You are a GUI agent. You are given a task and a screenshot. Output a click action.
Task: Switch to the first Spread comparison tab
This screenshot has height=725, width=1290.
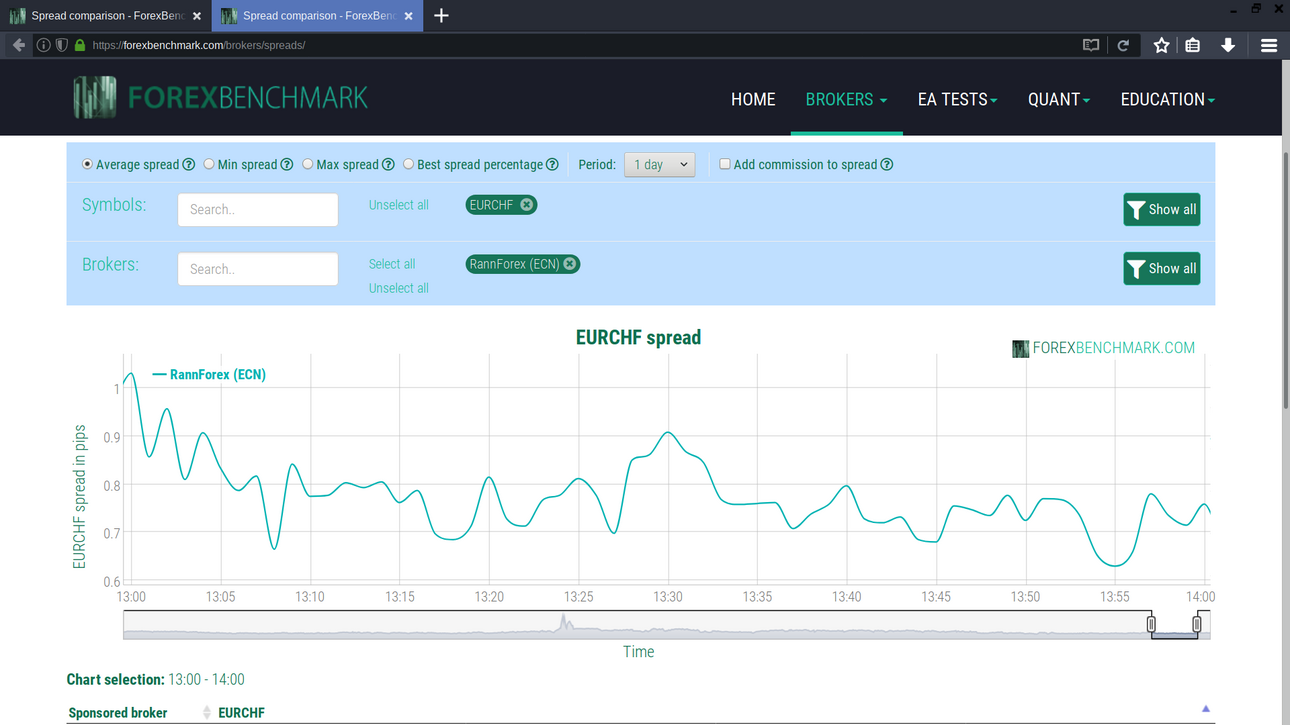(x=105, y=16)
